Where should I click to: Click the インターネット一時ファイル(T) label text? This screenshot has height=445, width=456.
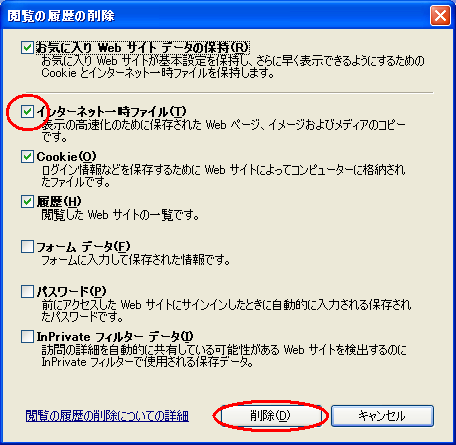pos(112,112)
